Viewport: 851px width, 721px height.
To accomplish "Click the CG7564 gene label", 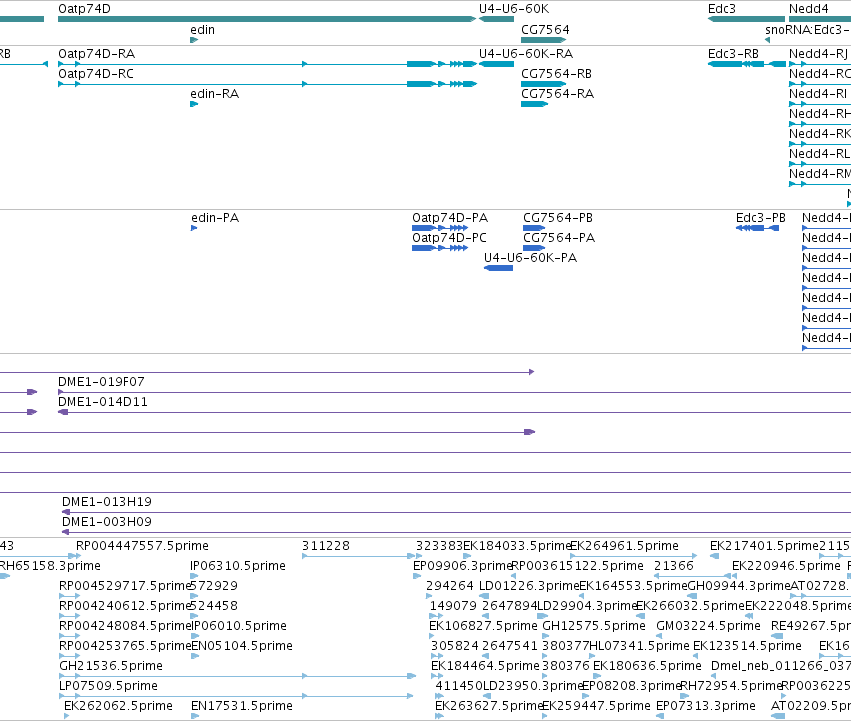I will point(545,30).
